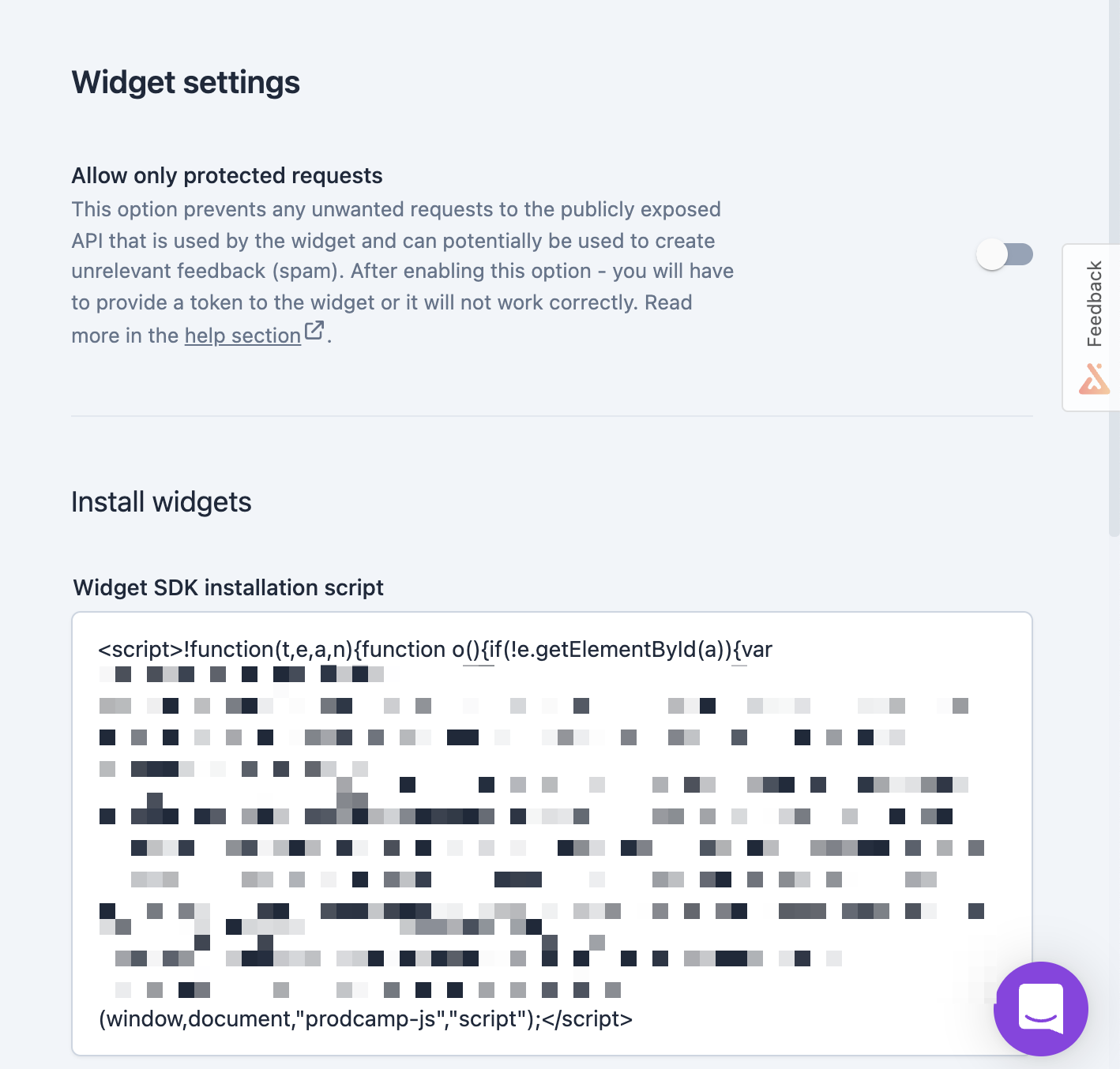The height and width of the screenshot is (1069, 1120).
Task: Click the first script line starting with <script>!function
Action: click(435, 649)
